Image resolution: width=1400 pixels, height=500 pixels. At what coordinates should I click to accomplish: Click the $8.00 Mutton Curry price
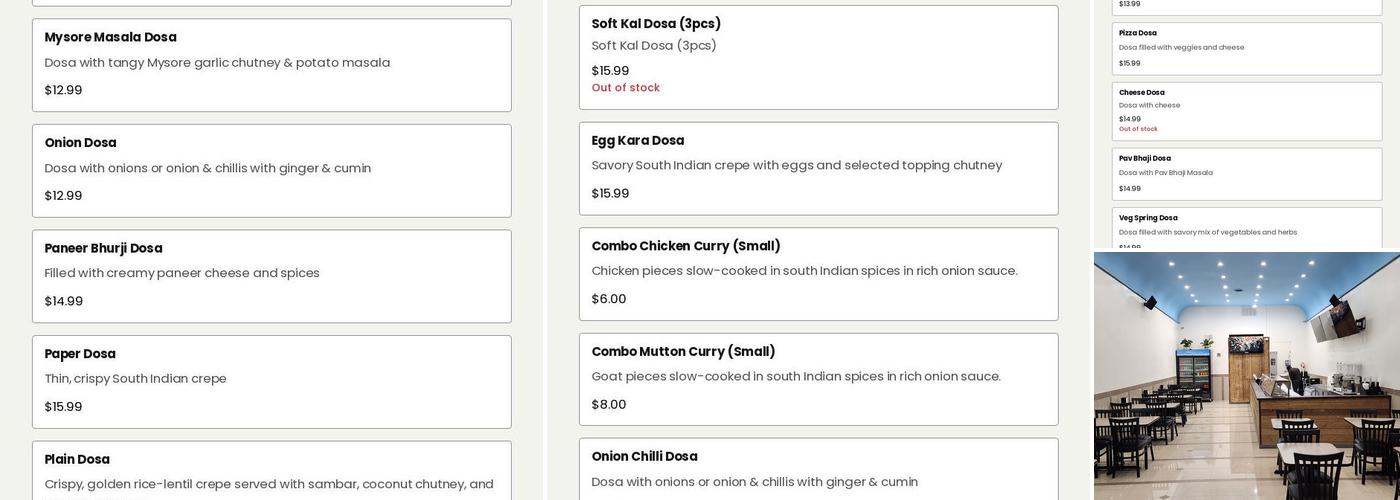pyautogui.click(x=608, y=405)
